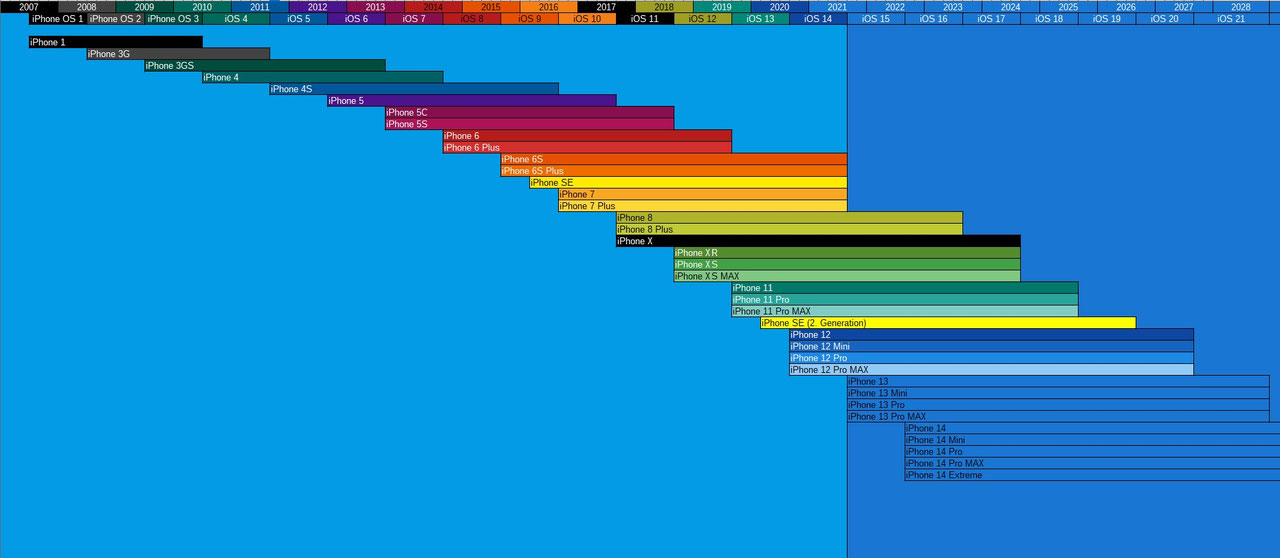Viewport: 1280px width, 558px height.
Task: Select the iPhone 14 Pro MAX bar
Action: (x=1092, y=464)
